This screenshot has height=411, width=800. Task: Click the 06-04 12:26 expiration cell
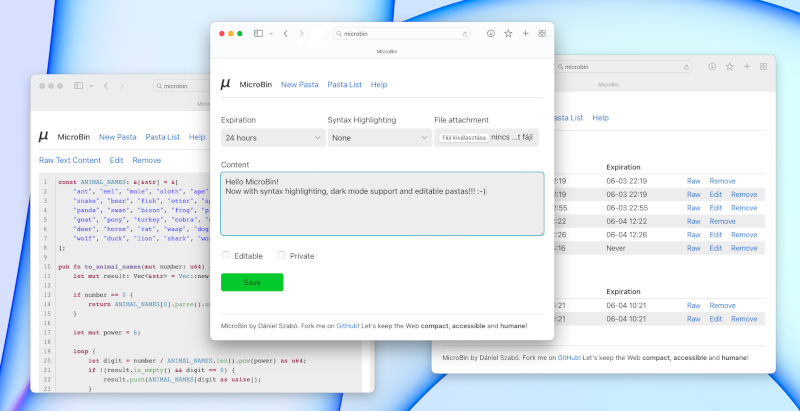[627, 235]
